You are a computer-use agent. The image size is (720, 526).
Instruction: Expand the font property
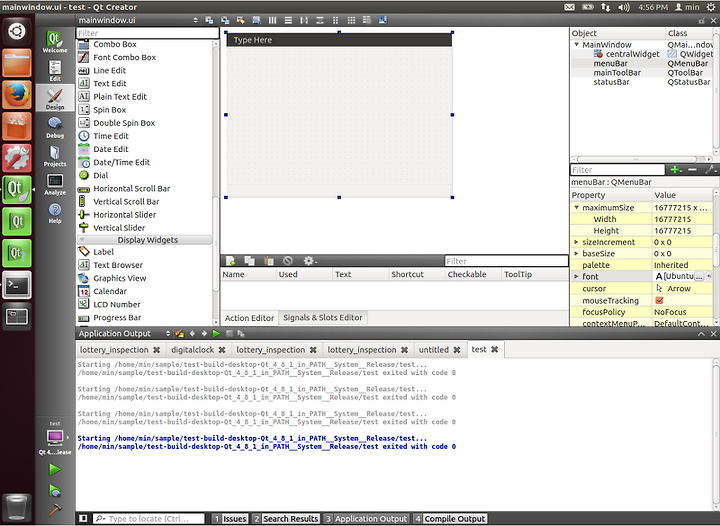pyautogui.click(x=576, y=276)
